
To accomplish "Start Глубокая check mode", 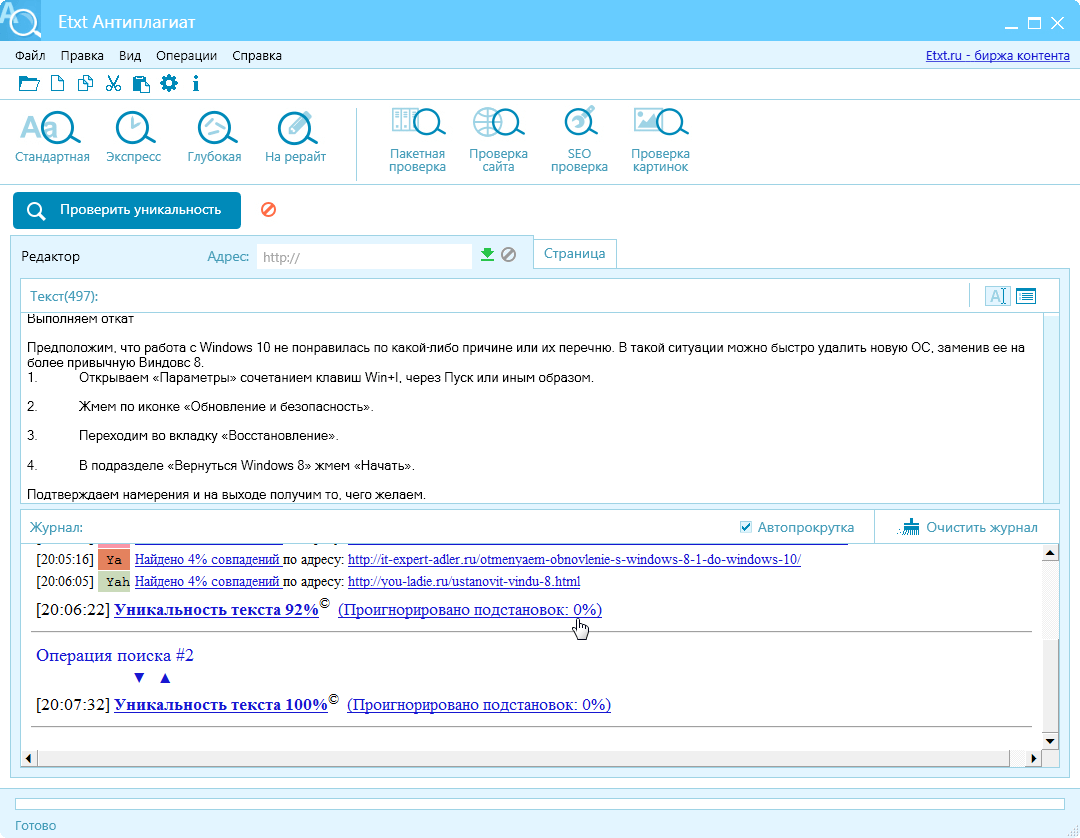I will [214, 137].
